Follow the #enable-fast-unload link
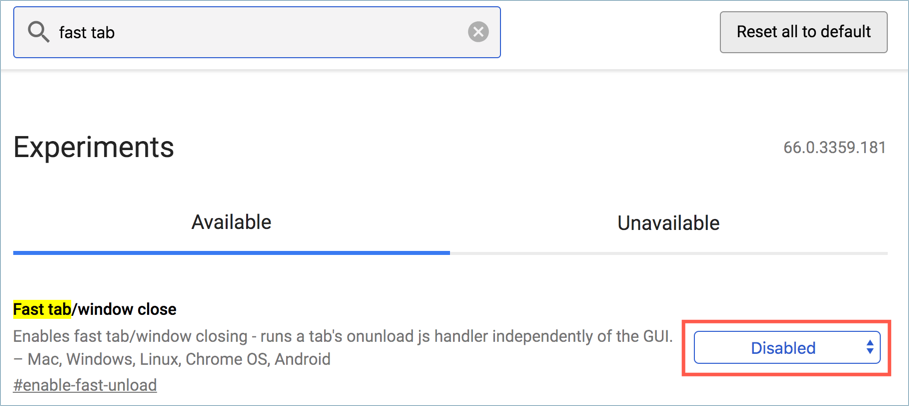This screenshot has width=909, height=406. (x=85, y=385)
